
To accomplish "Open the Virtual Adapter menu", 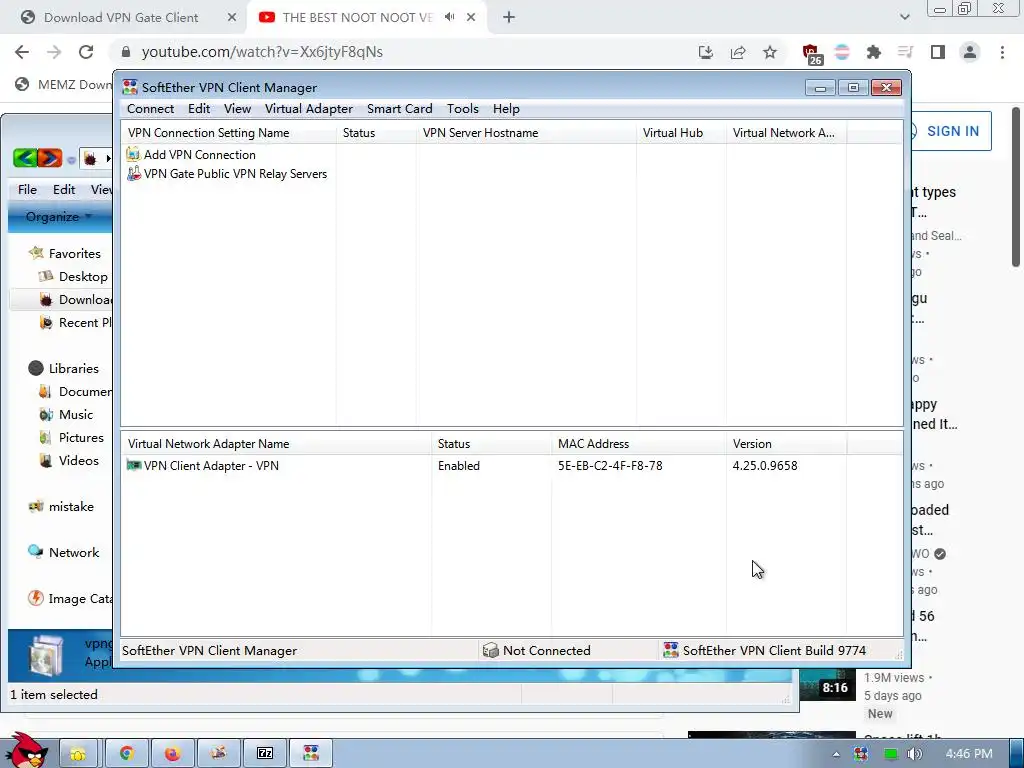I will click(x=309, y=109).
